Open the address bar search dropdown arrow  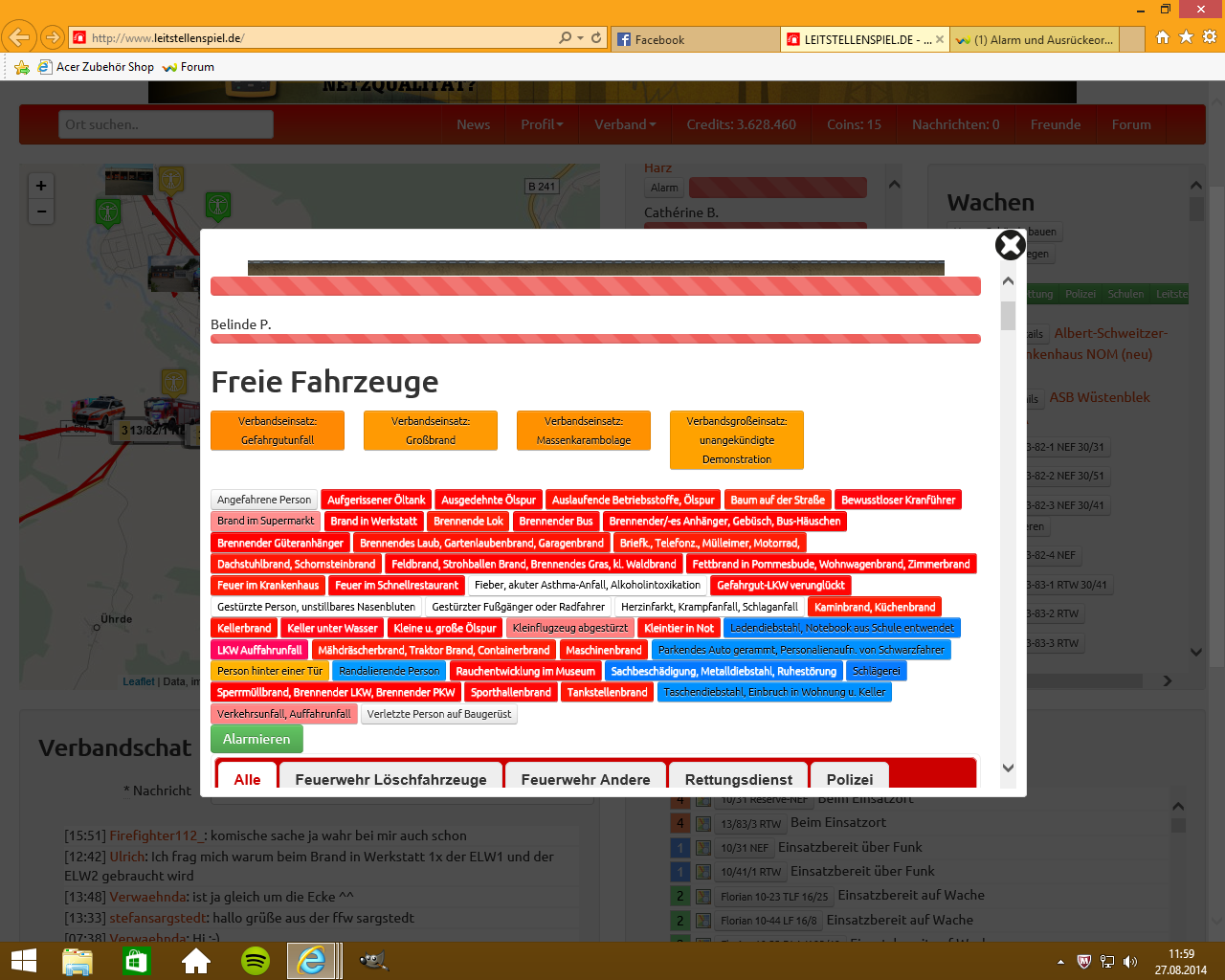coord(580,38)
